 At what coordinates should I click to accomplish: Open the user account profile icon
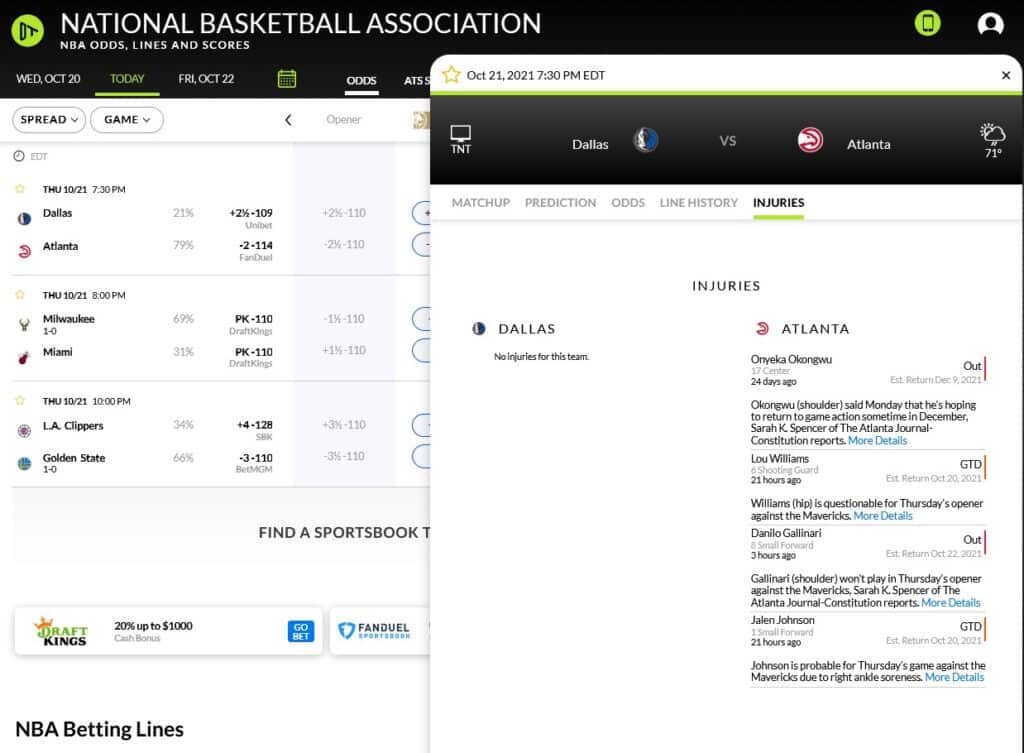(x=990, y=24)
